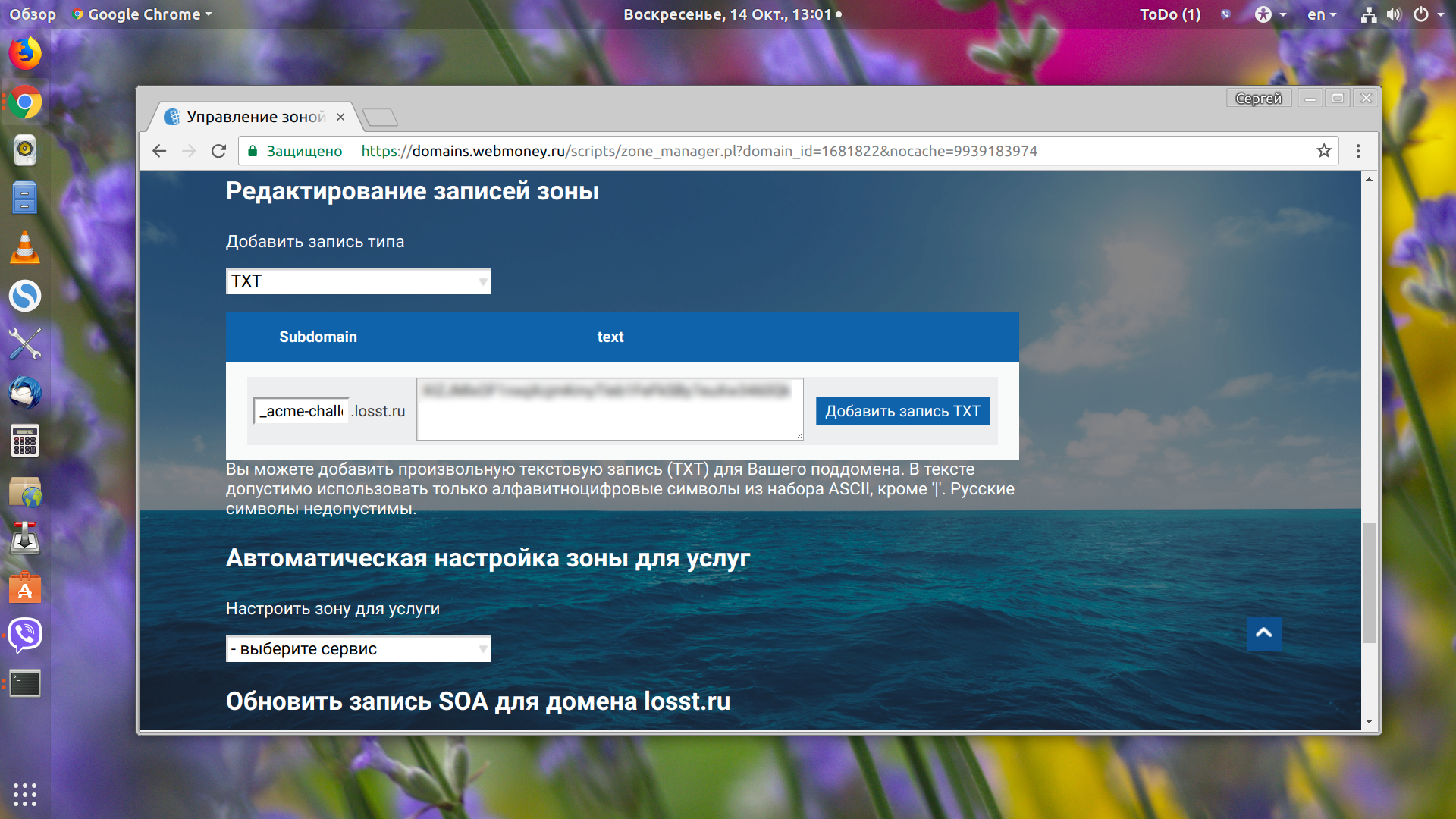
Task: Click the Добавить запись TXT button
Action: pos(902,411)
